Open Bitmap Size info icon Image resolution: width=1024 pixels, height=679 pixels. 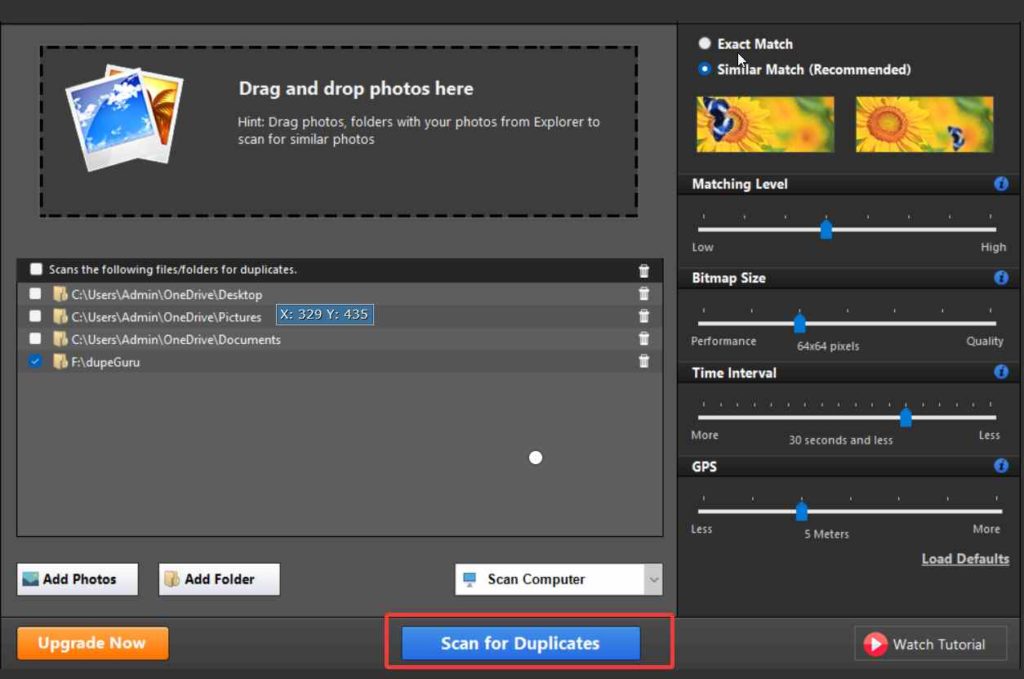pos(1000,277)
